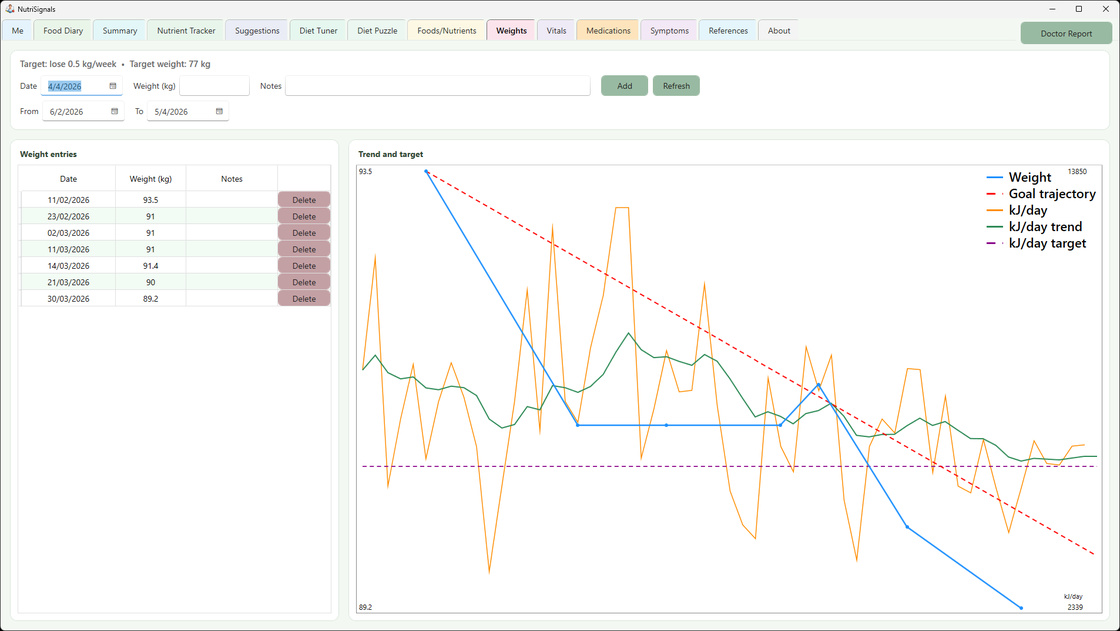Toggle the kJ/day series visibility
The width and height of the screenshot is (1120, 631).
tap(1027, 210)
